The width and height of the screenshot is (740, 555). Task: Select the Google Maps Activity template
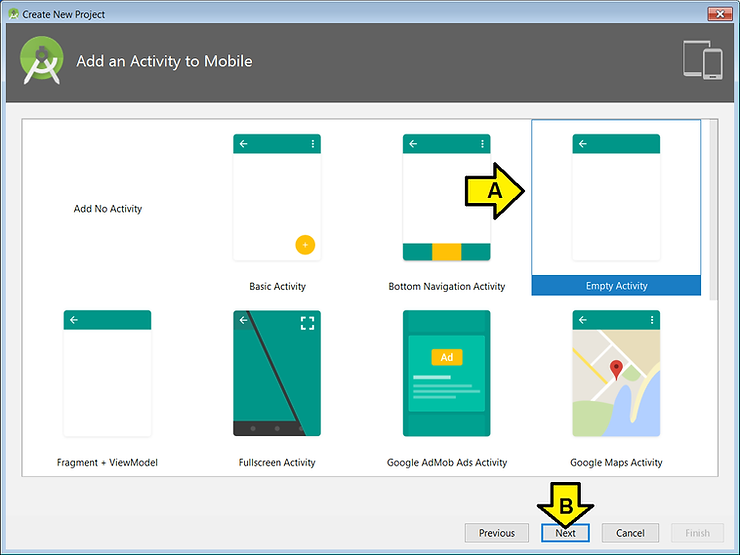(x=616, y=373)
